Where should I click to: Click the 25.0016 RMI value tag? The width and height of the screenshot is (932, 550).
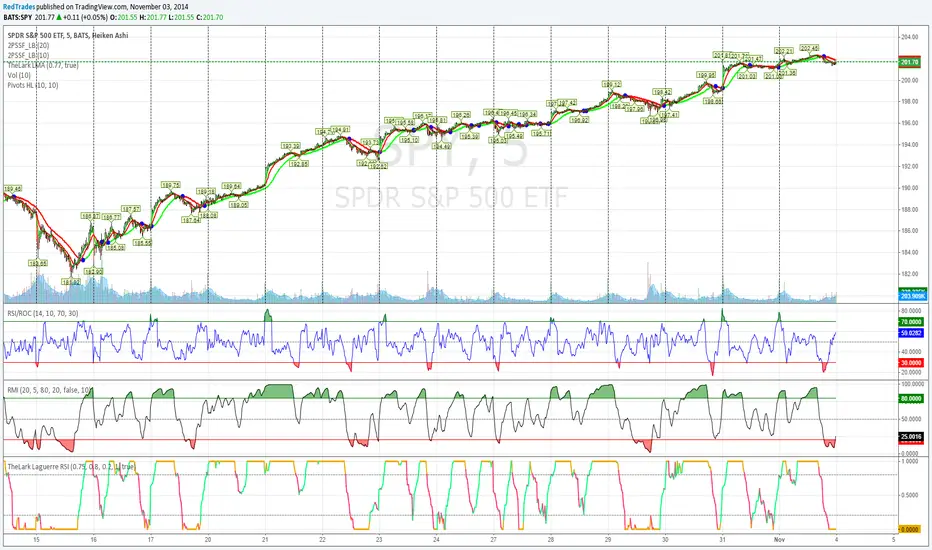[911, 436]
